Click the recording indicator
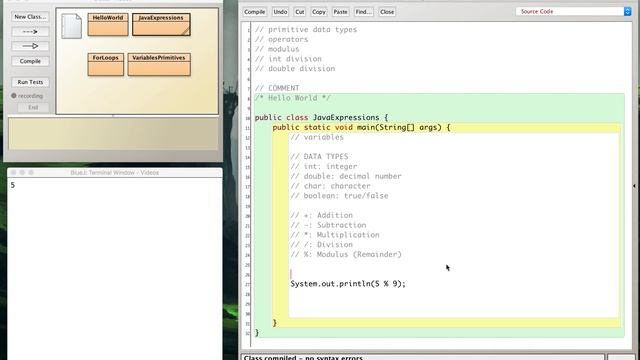Image resolution: width=640 pixels, height=360 pixels. point(27,96)
